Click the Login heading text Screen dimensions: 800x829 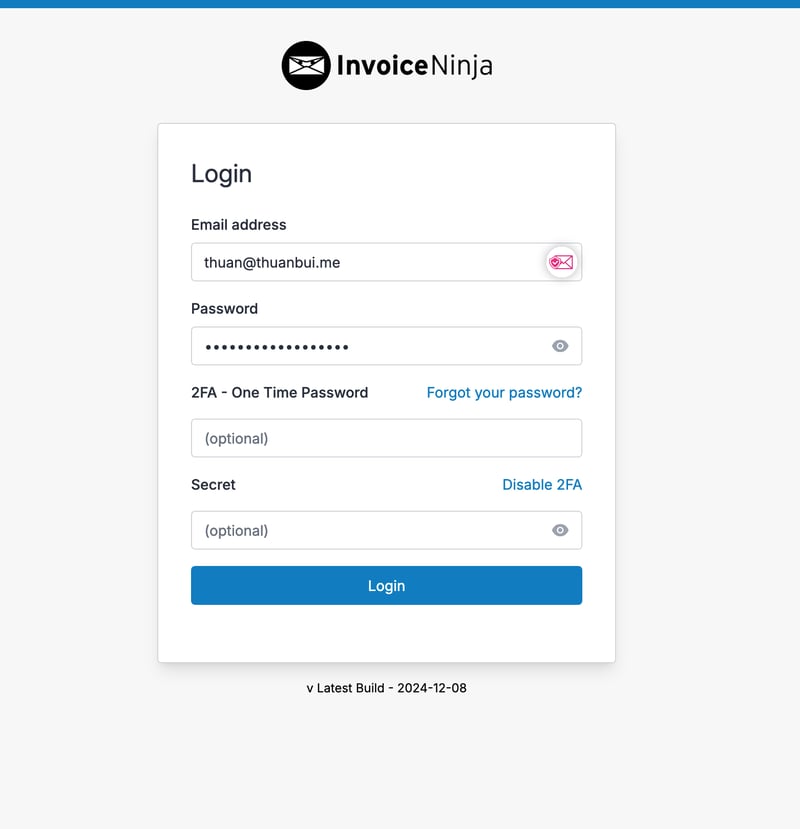221,174
